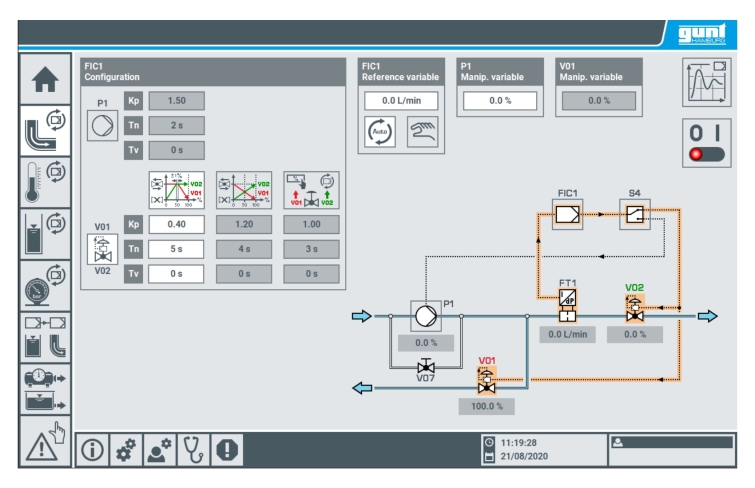The image size is (755, 488).
Task: Switch FIC1 to automatic mode
Action: click(x=380, y=132)
